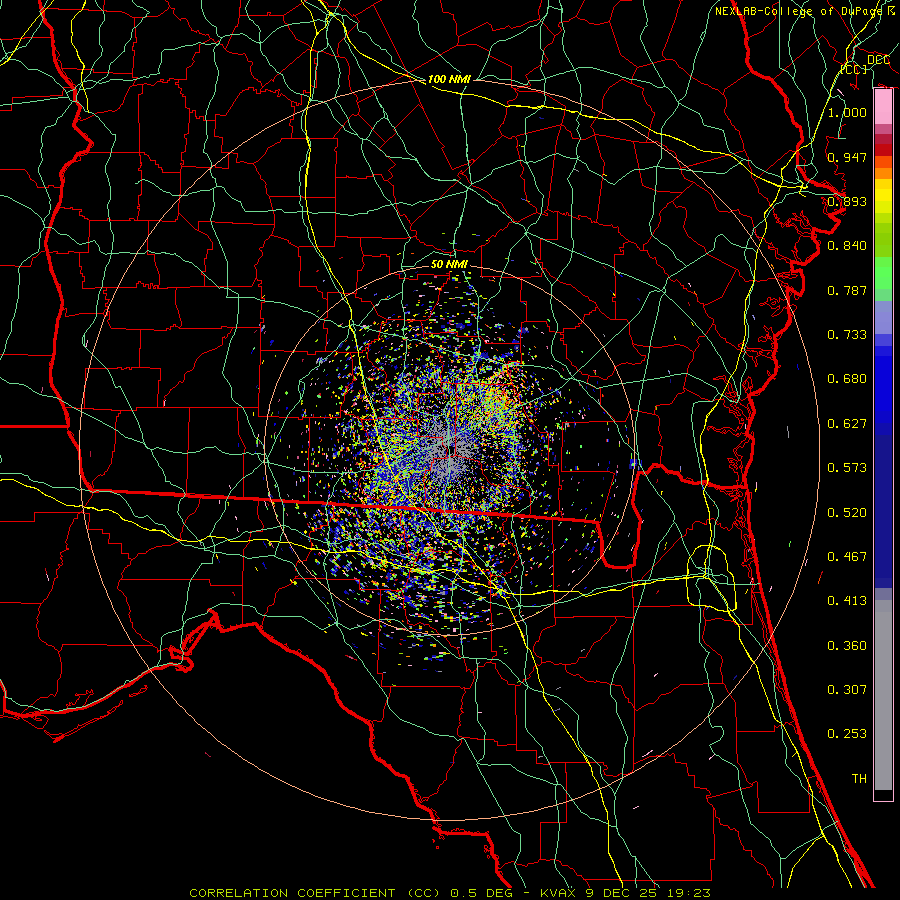Pick the lavender segment of the color bar
This screenshot has width=900, height=900.
883,317
